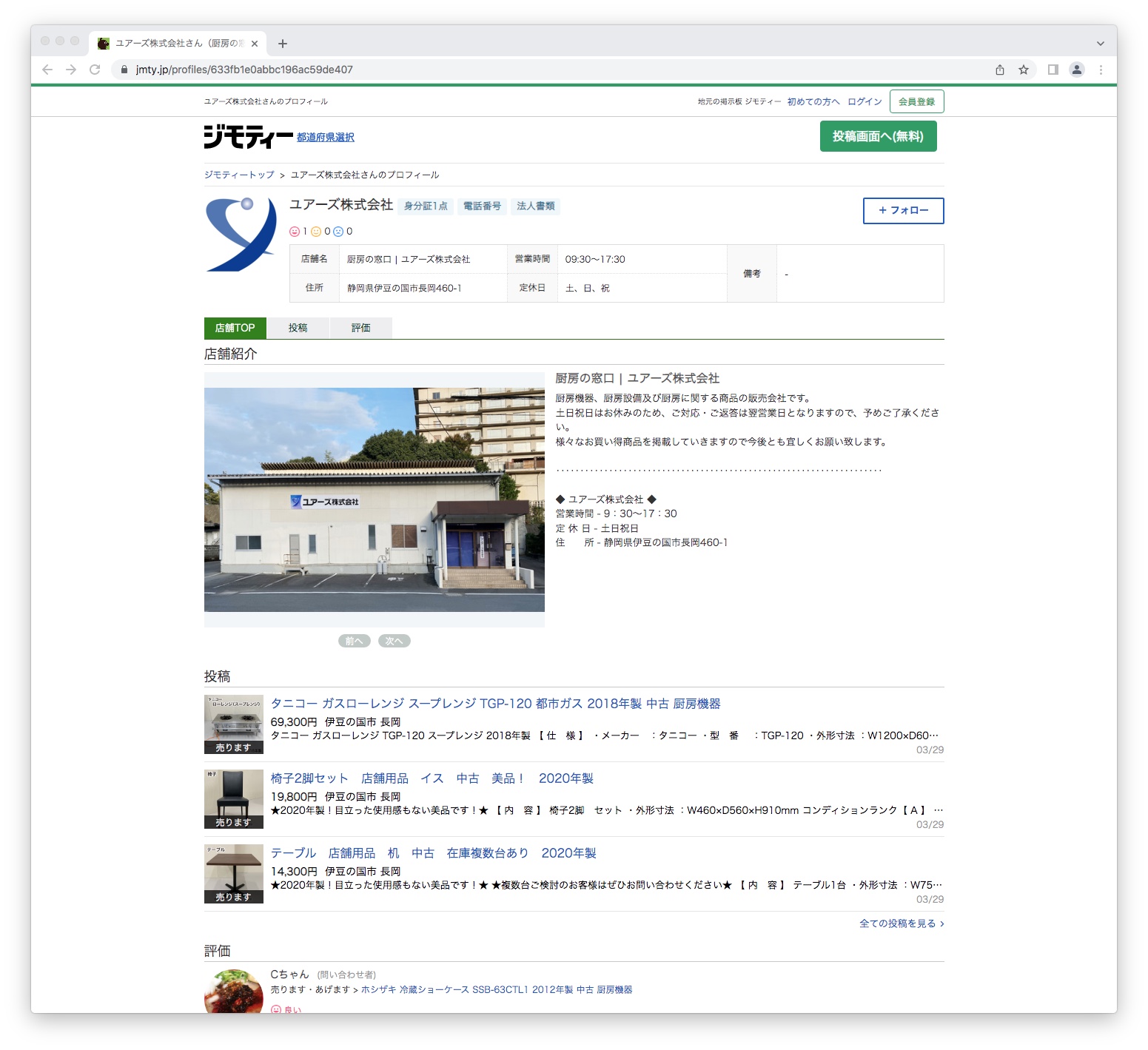Click the chair listing thumbnail
Image resolution: width=1148 pixels, height=1050 pixels.
pyautogui.click(x=234, y=799)
